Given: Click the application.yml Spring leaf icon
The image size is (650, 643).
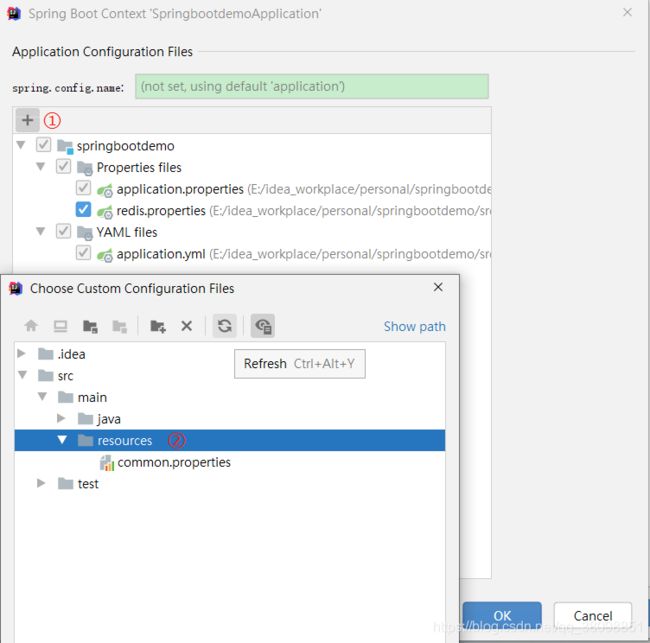Looking at the screenshot, I should pos(105,255).
